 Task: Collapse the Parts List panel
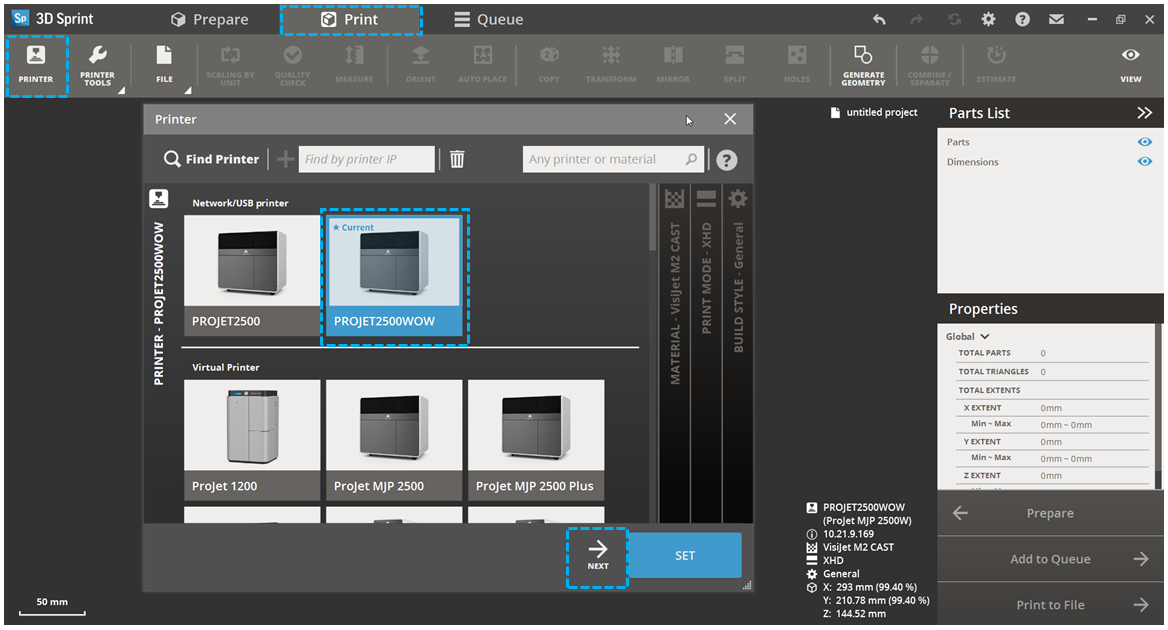click(1145, 113)
